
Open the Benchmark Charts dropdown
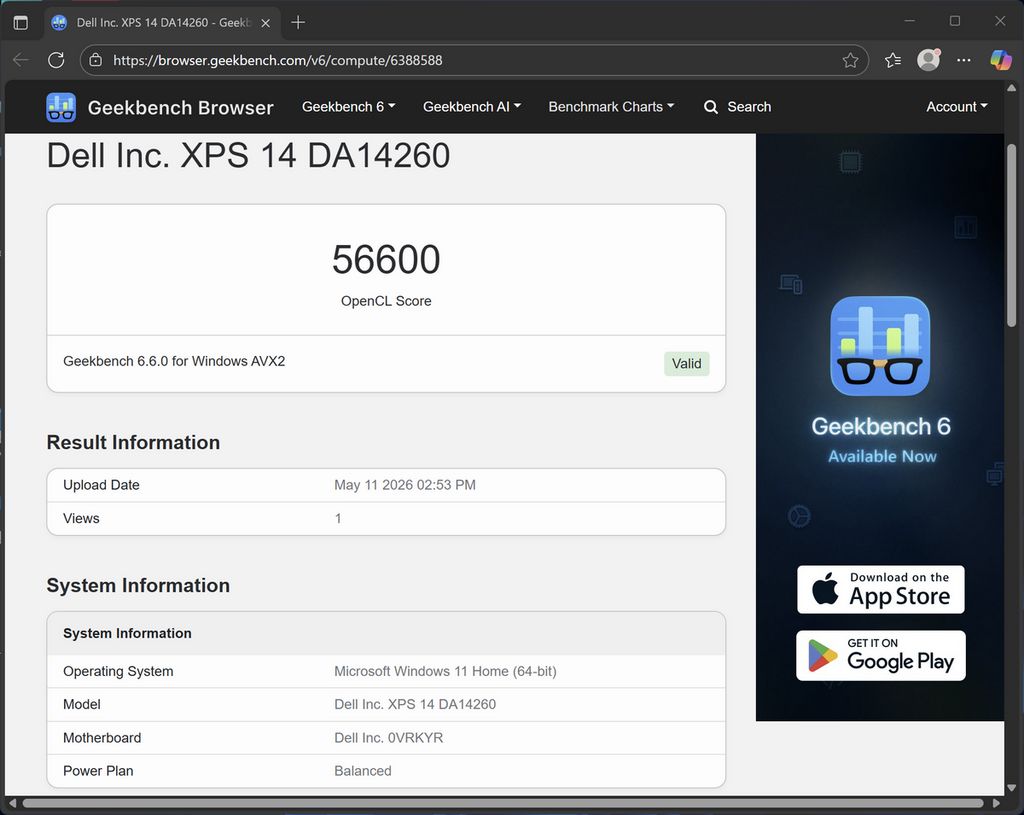(x=611, y=107)
